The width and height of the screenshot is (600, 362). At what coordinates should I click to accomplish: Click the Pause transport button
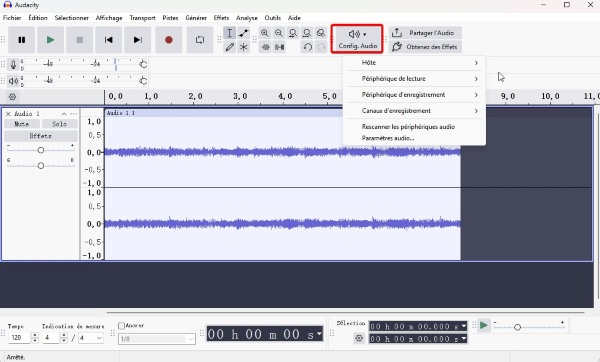(x=21, y=40)
